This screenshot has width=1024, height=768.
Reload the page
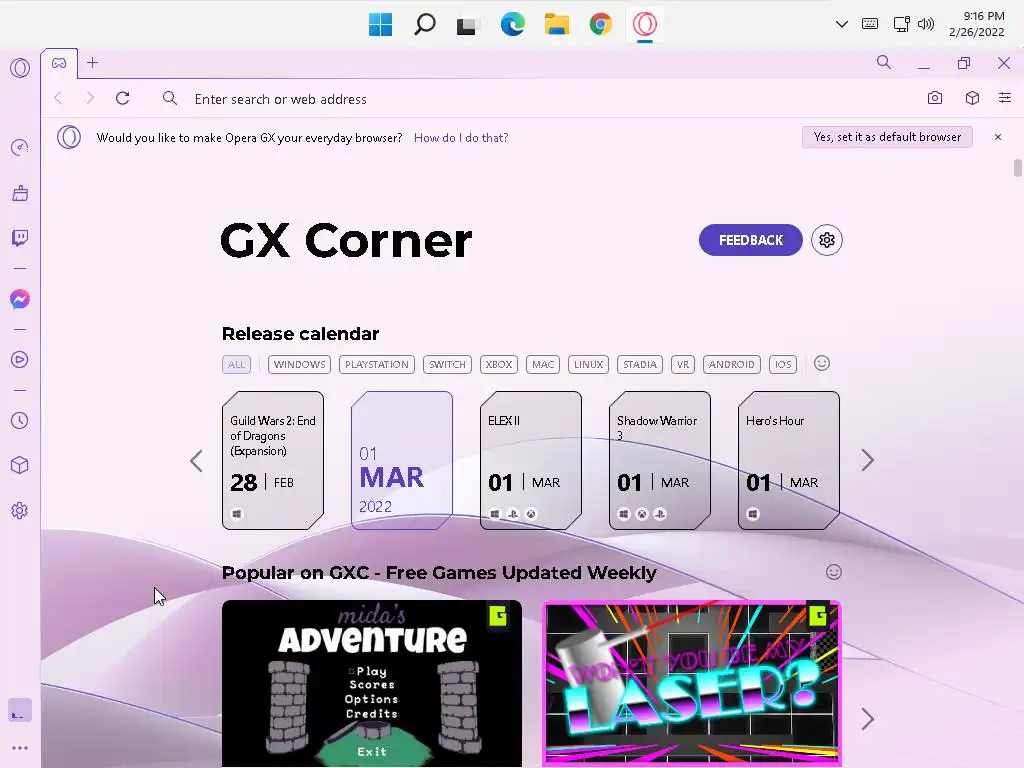coord(123,99)
